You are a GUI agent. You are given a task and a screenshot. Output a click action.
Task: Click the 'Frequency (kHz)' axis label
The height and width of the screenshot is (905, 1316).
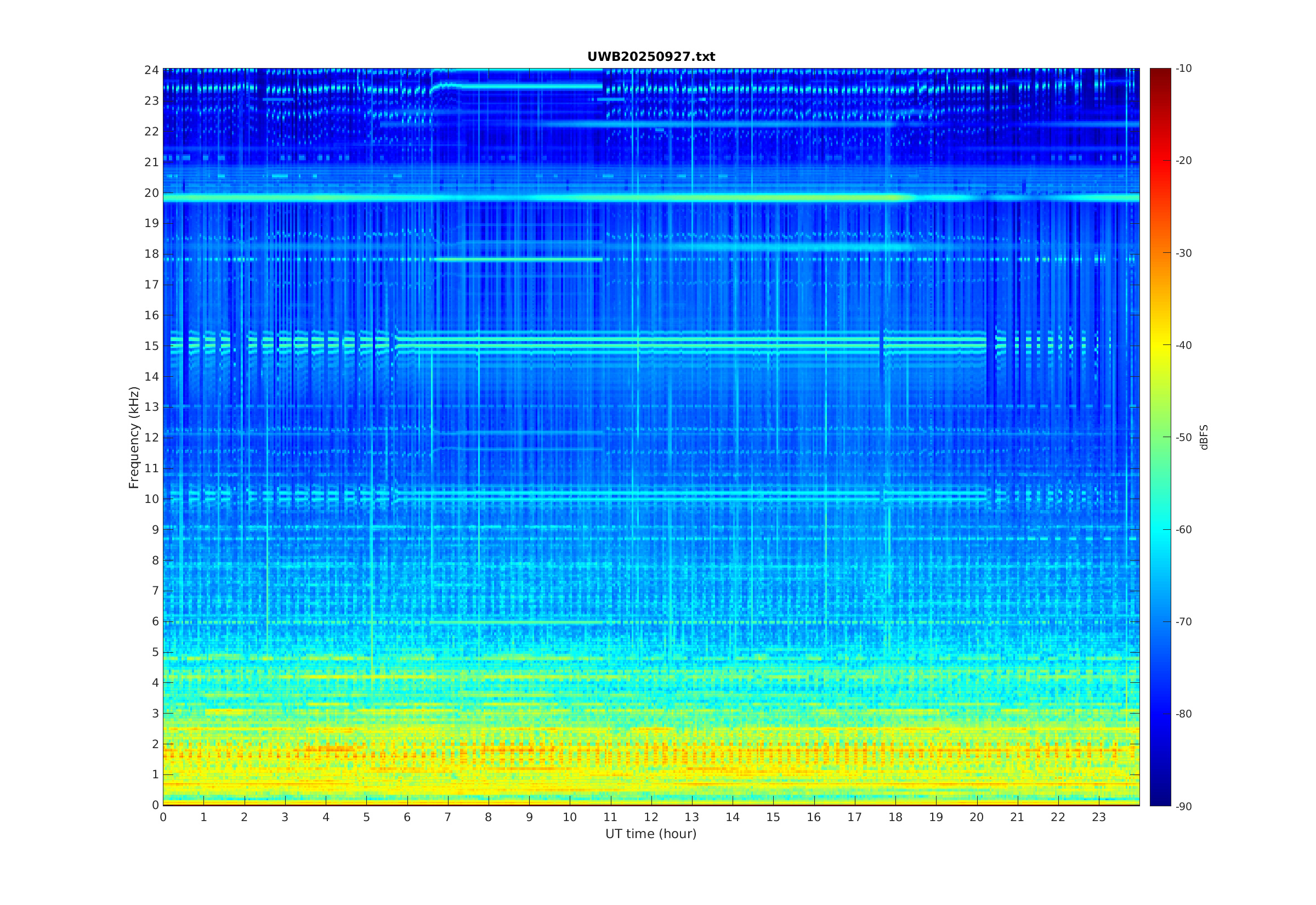(133, 437)
